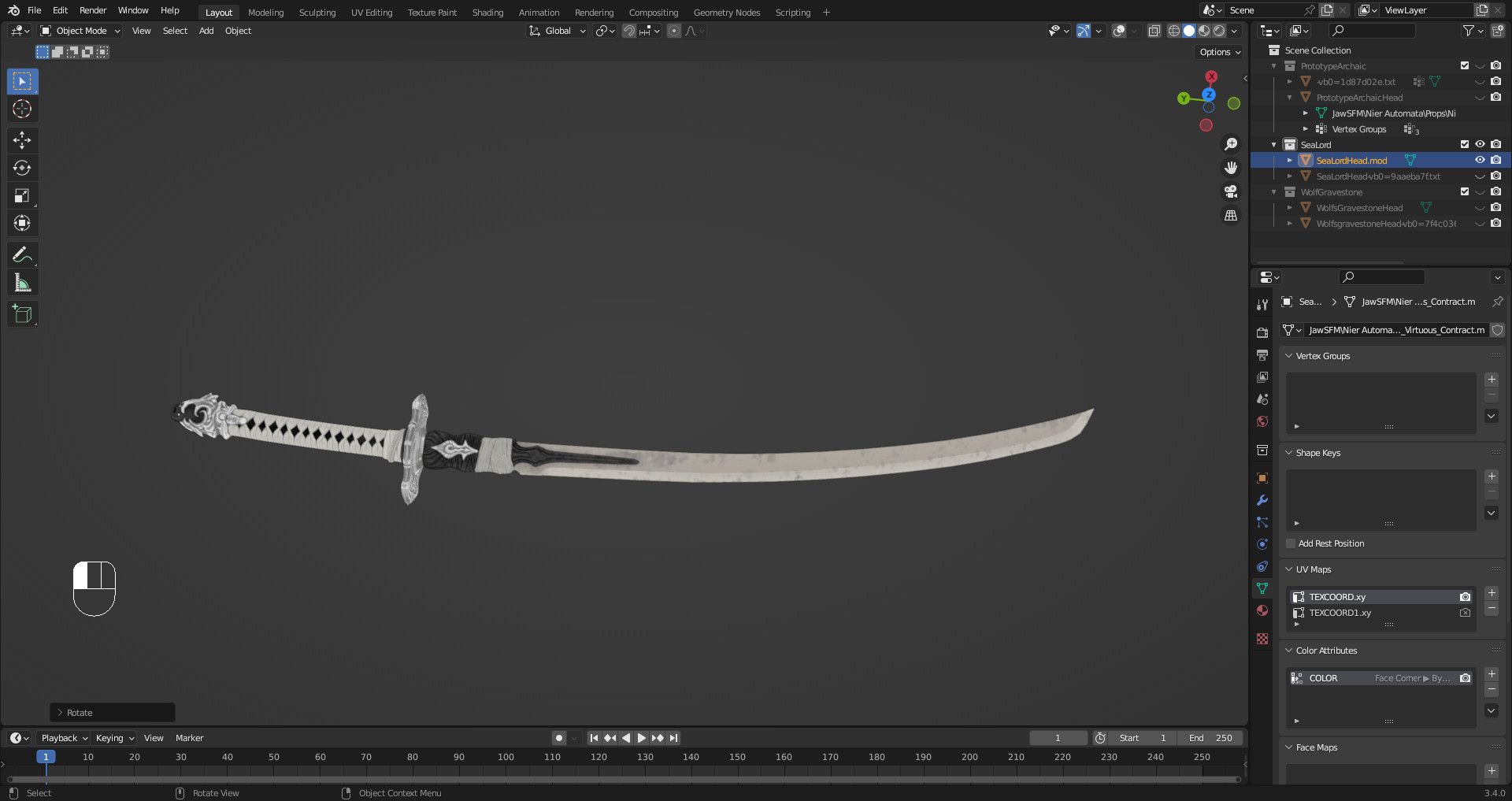The height and width of the screenshot is (801, 1512).
Task: Switch to Material Preview viewport shading
Action: [x=1204, y=31]
